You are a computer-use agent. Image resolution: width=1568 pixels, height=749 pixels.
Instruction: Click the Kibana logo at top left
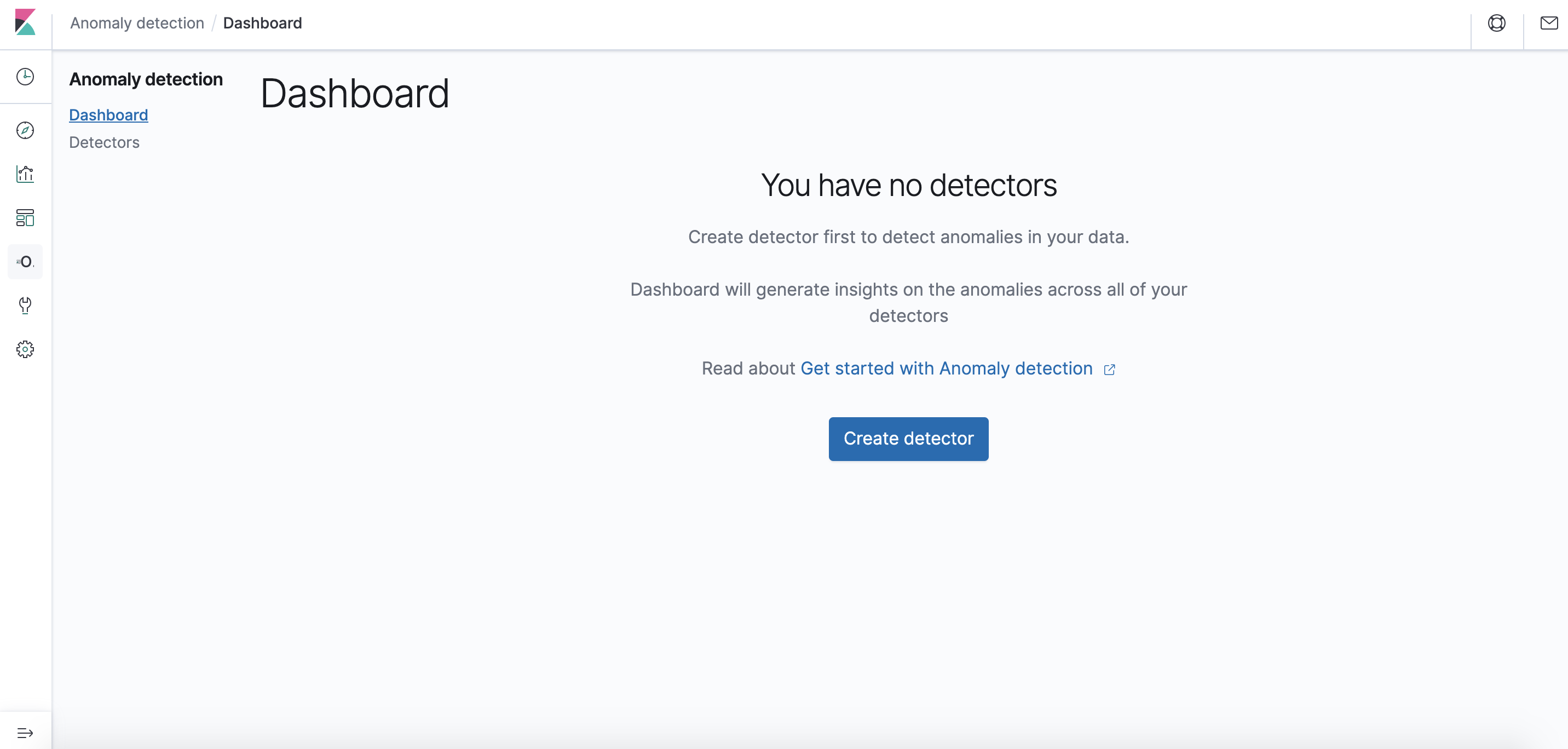pos(25,23)
